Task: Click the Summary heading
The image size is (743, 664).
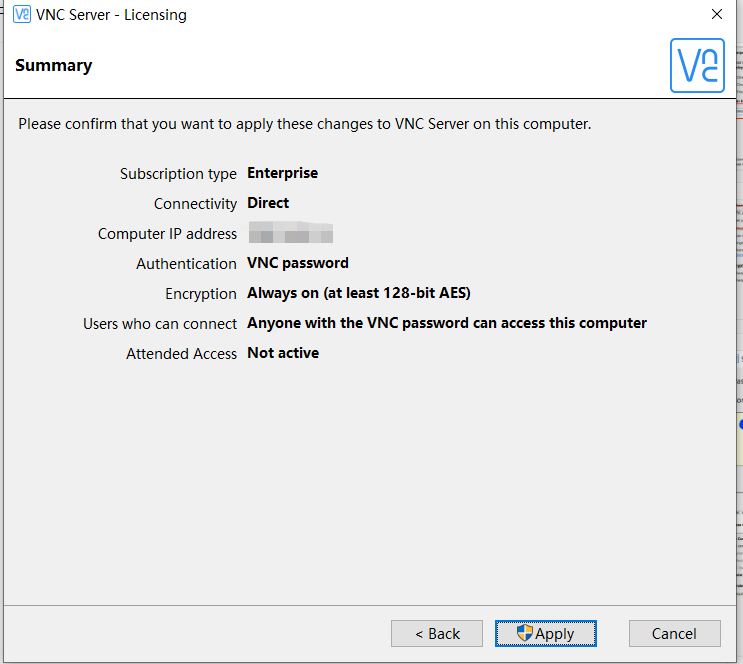Action: click(x=54, y=66)
